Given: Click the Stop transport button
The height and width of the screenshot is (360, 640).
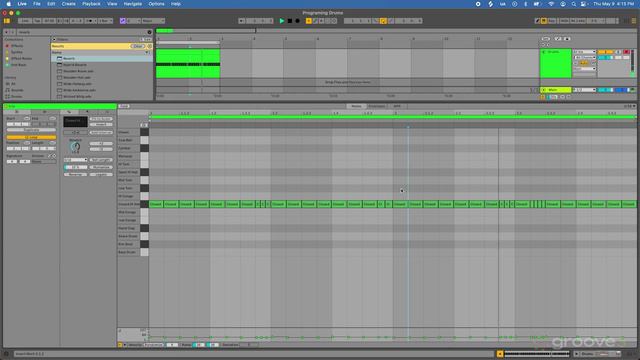Looking at the screenshot, I should 290,21.
